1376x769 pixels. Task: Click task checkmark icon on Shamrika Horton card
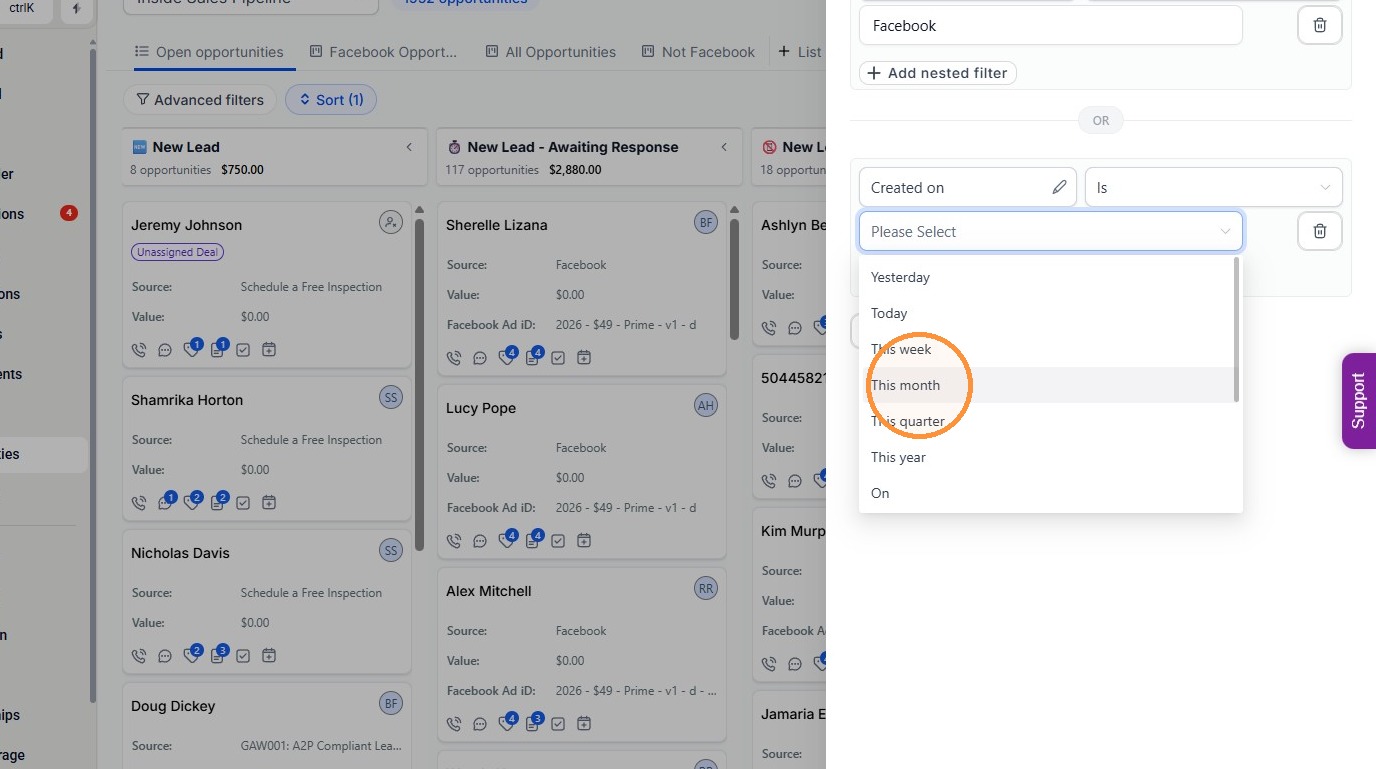click(243, 503)
